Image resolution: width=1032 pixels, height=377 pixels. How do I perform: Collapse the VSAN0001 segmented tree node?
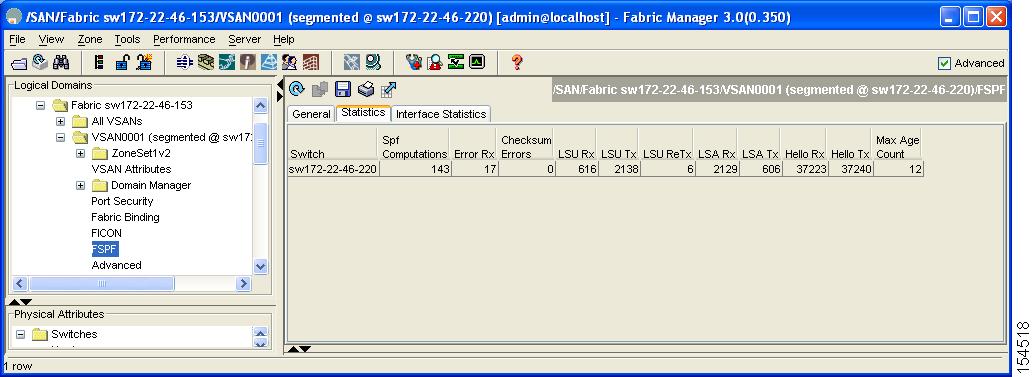[x=61, y=138]
